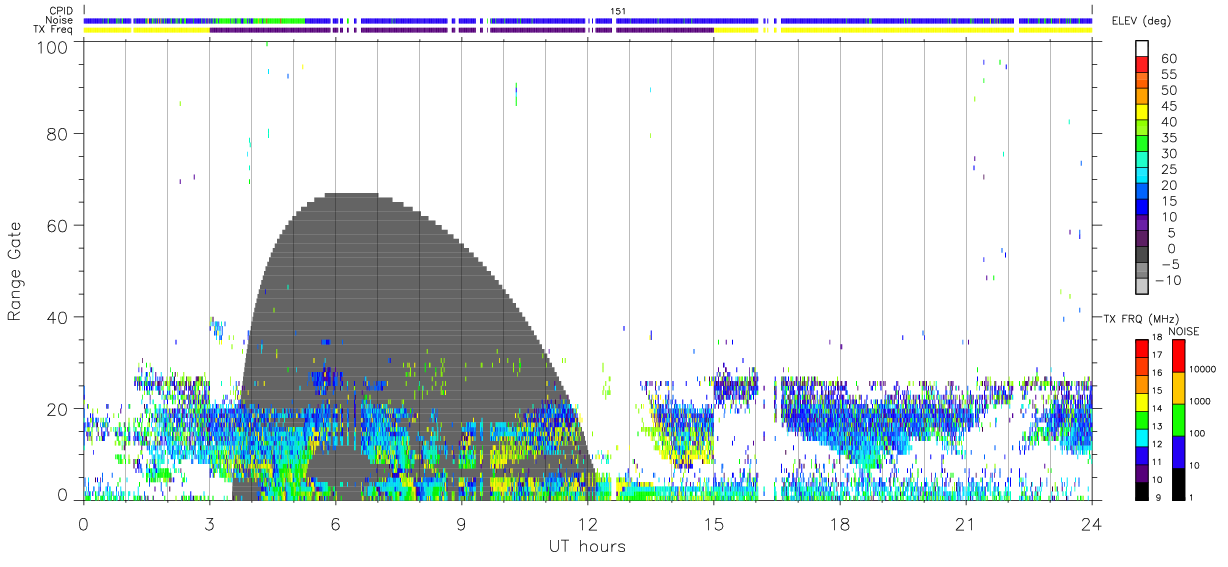Click y-axis tick label '60'

tap(59, 225)
